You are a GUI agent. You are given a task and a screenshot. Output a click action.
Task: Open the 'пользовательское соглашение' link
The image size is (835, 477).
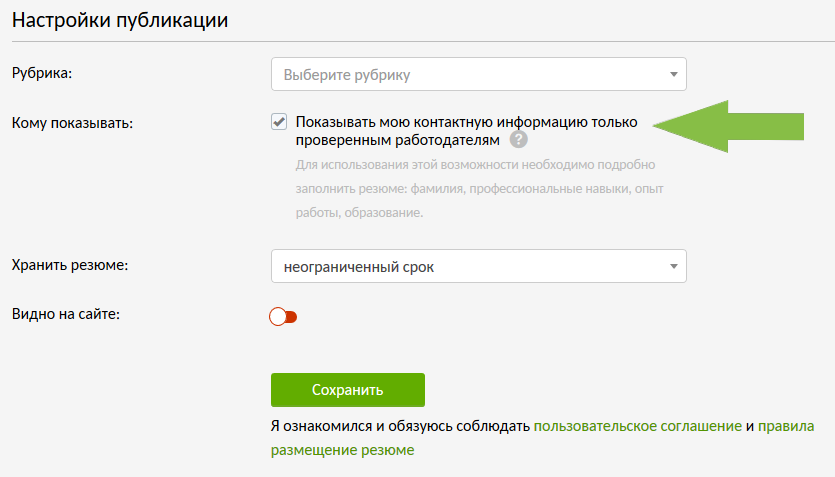click(637, 426)
